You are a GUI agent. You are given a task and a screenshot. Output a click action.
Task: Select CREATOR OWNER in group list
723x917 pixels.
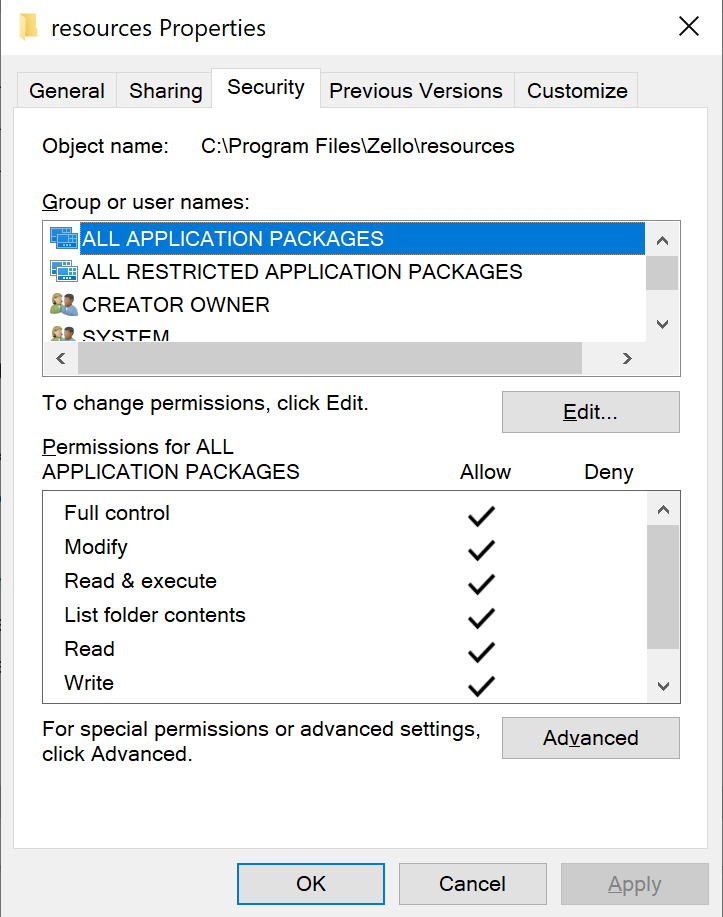coord(175,305)
